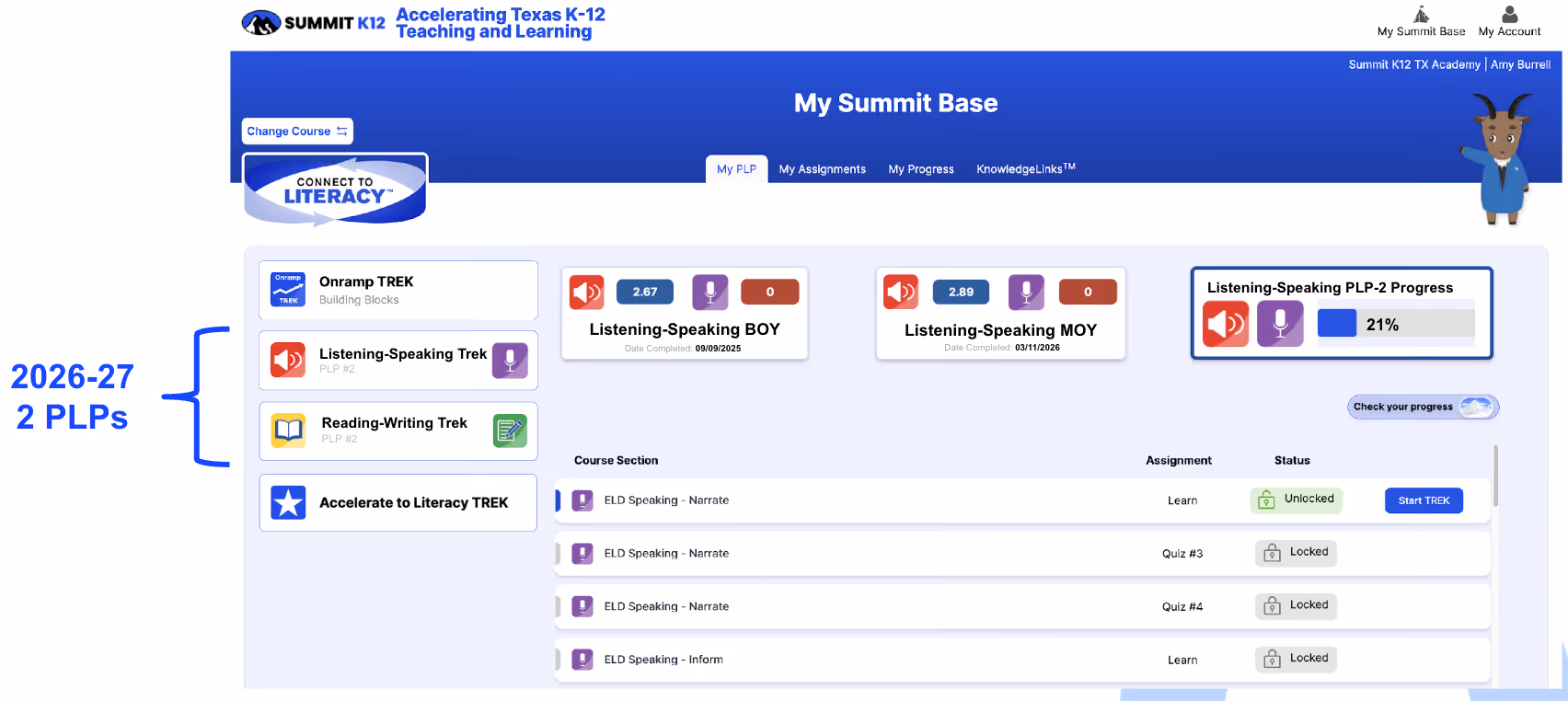This screenshot has height=701, width=1568.
Task: Click ELD Speaking - Inform row title
Action: click(663, 660)
